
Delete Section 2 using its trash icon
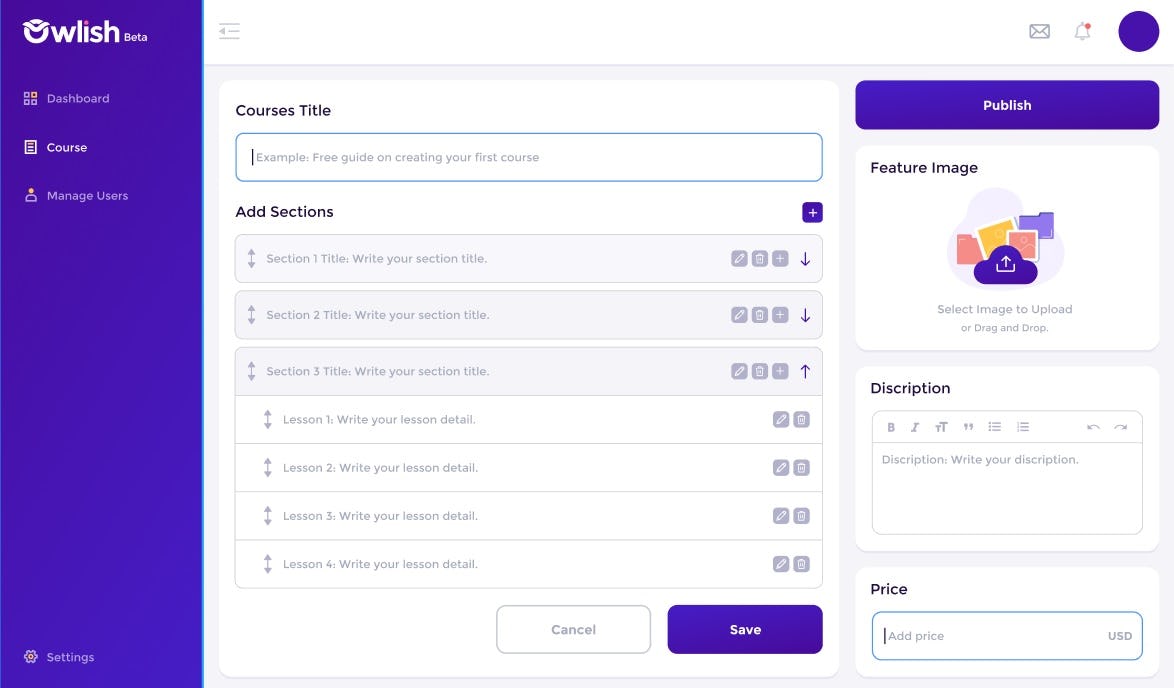[759, 314]
